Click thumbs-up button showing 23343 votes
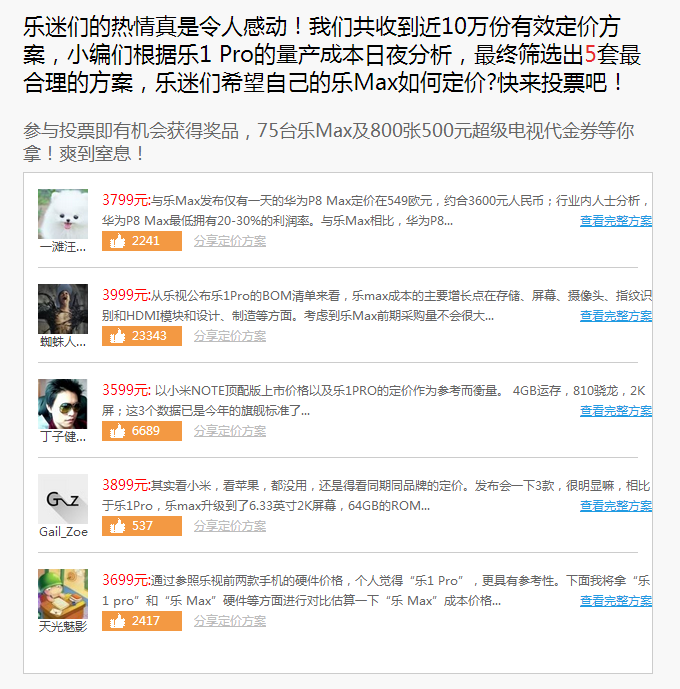 [141, 336]
